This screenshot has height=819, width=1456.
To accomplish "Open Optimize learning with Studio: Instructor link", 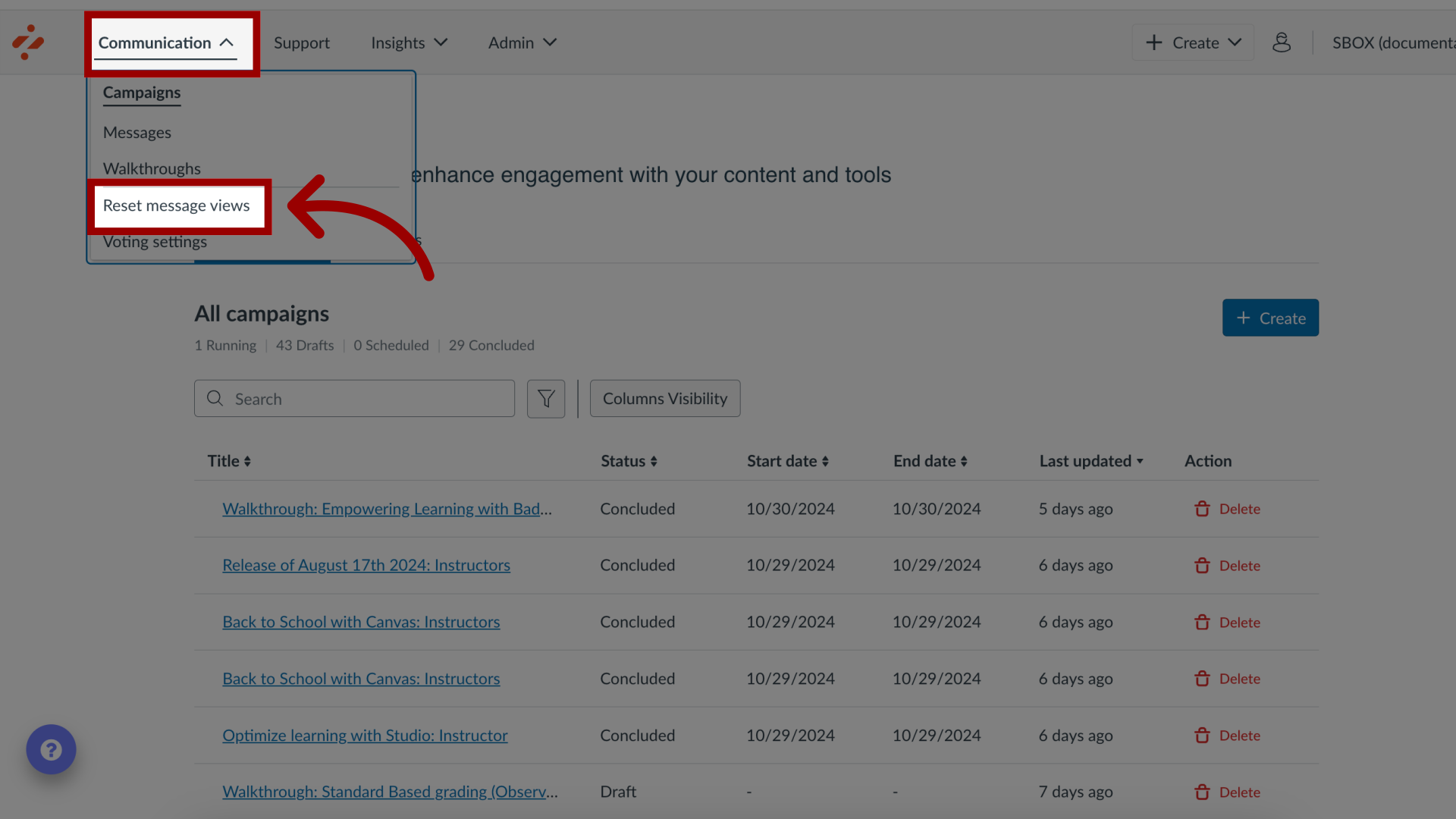I will 365,736.
